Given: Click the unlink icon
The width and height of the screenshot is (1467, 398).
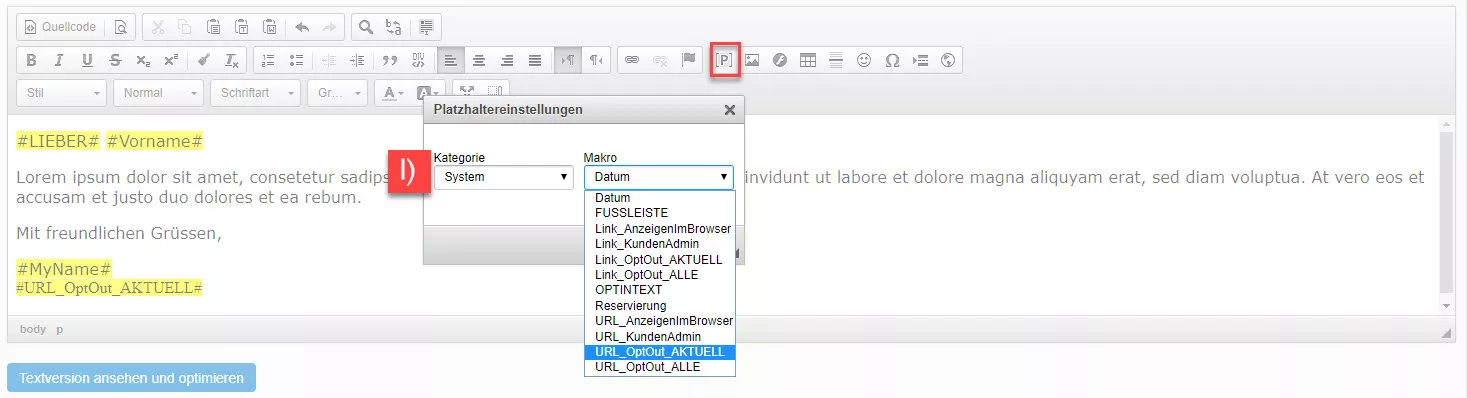Looking at the screenshot, I should click(660, 60).
